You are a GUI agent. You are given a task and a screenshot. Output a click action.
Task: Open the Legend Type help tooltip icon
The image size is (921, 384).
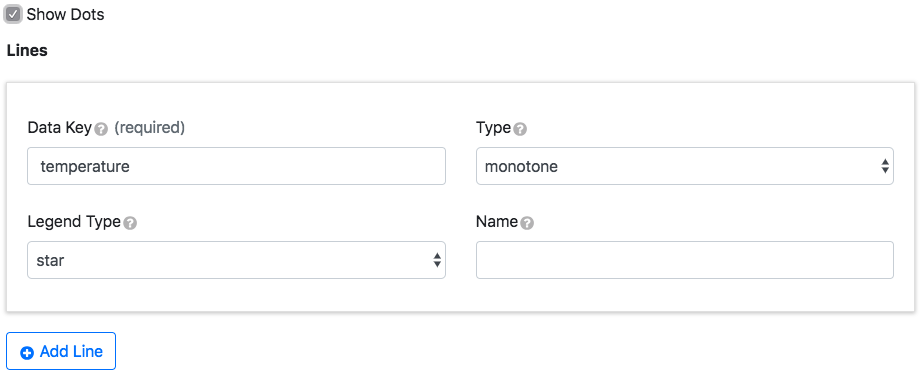(130, 223)
